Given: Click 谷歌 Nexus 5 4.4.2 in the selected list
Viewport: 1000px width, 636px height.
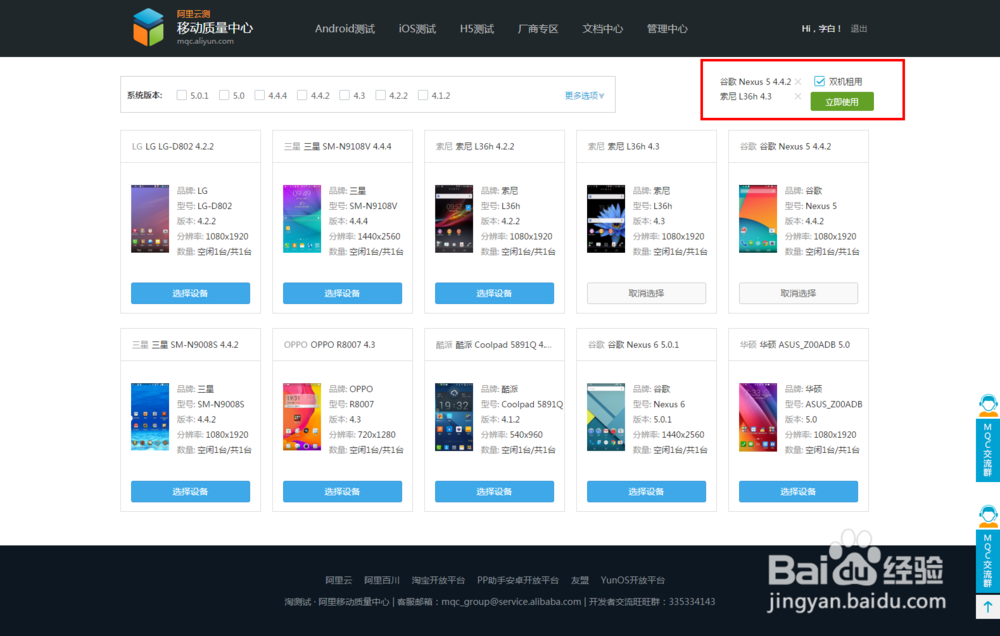Looking at the screenshot, I should [755, 82].
